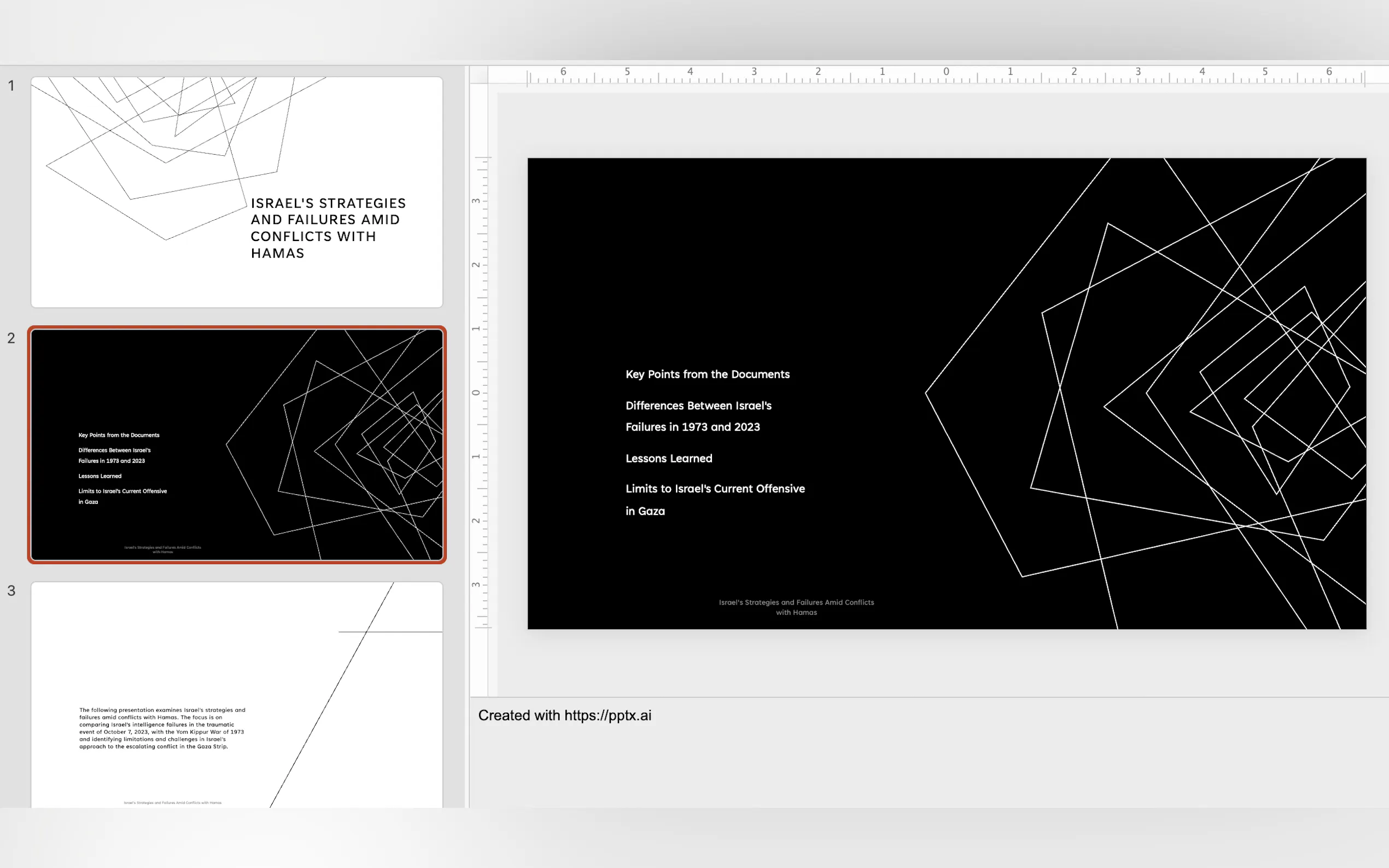Click the "in Gaza" line in the main slide editor
The width and height of the screenshot is (1389, 868).
[x=645, y=511]
